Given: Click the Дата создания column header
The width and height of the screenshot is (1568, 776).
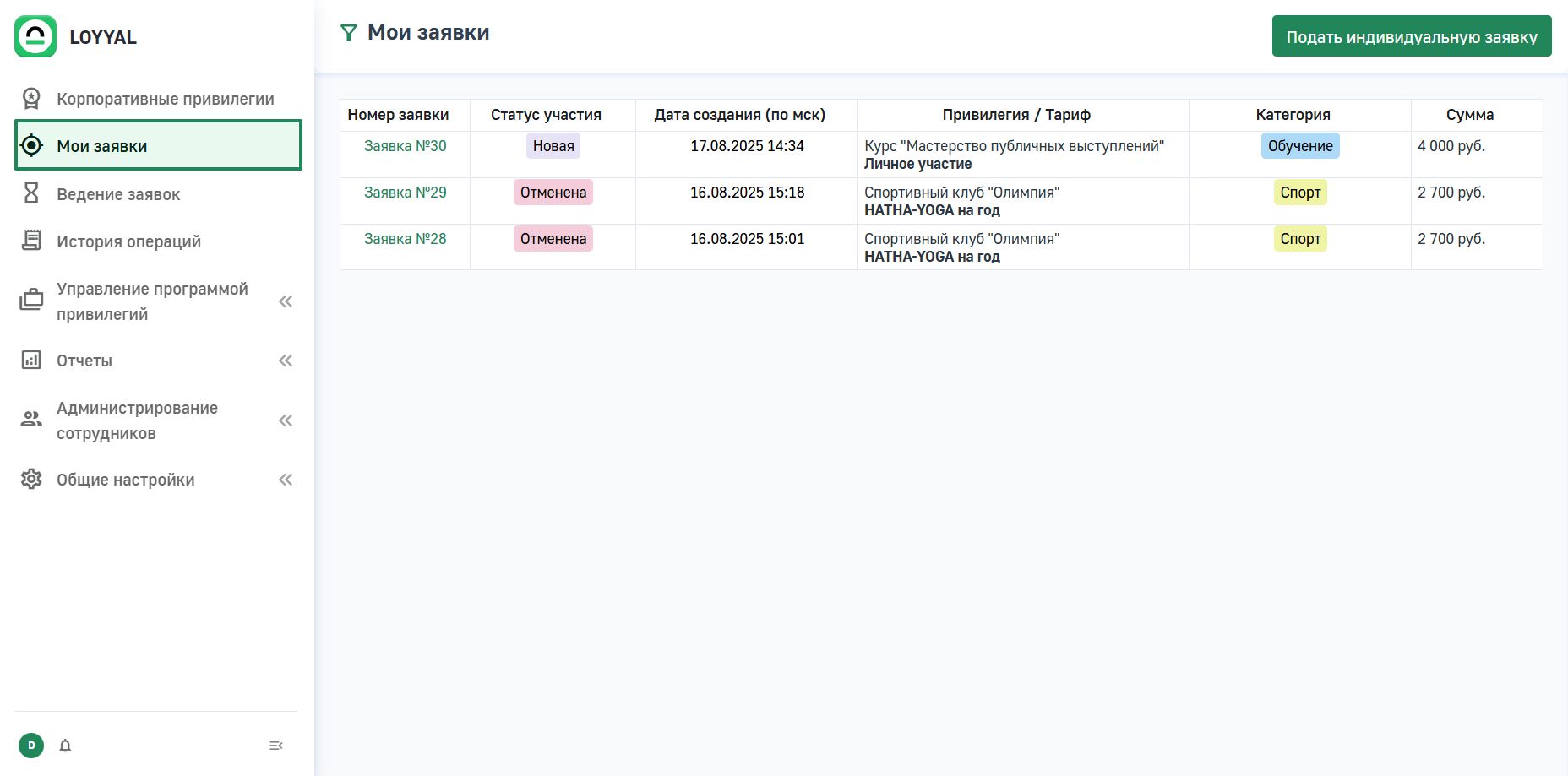Looking at the screenshot, I should [739, 115].
